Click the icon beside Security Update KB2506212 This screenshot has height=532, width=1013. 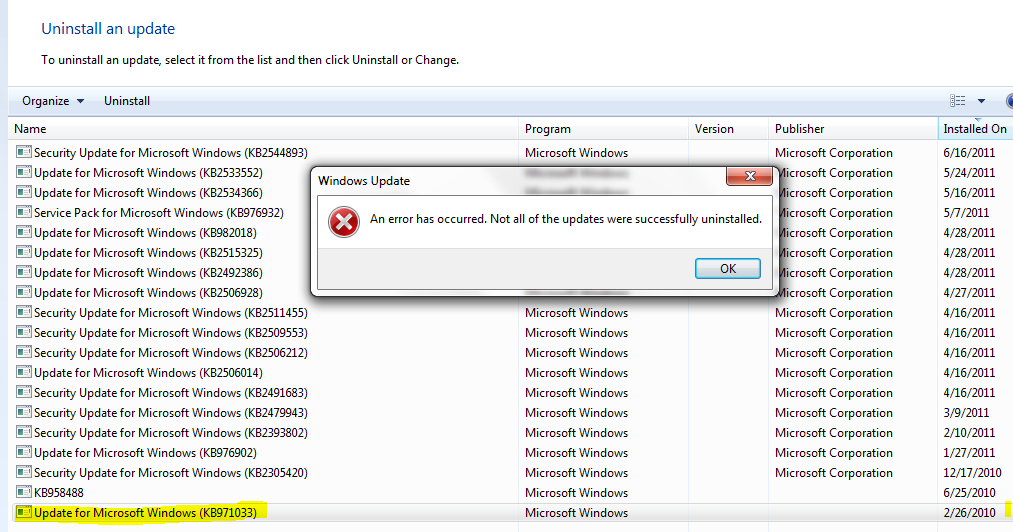pyautogui.click(x=23, y=353)
